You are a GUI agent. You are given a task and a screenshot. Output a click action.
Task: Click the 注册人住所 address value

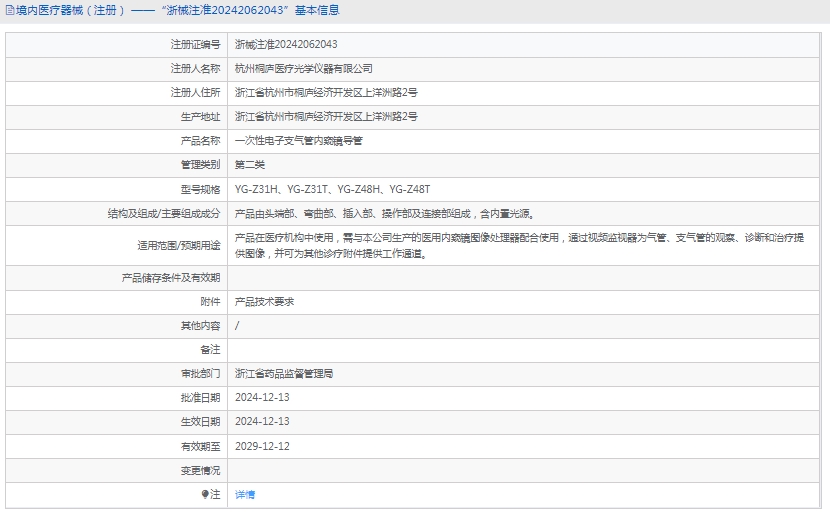point(326,93)
